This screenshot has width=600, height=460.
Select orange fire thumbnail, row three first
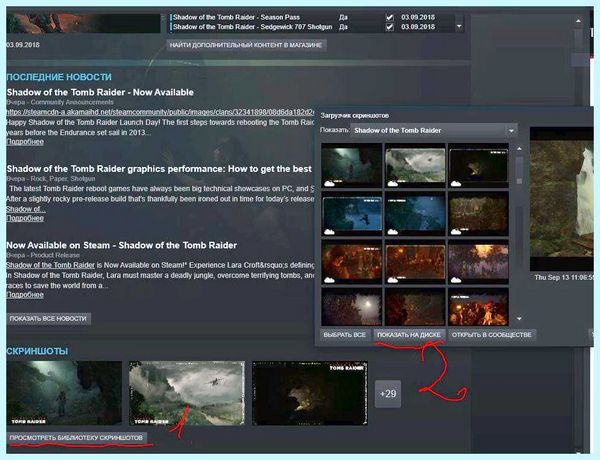352,262
